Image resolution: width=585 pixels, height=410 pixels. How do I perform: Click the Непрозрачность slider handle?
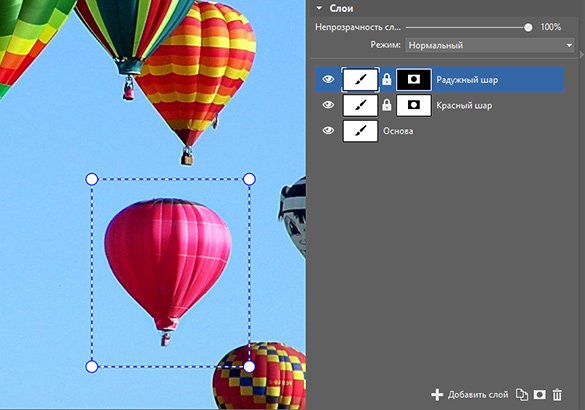tap(528, 27)
